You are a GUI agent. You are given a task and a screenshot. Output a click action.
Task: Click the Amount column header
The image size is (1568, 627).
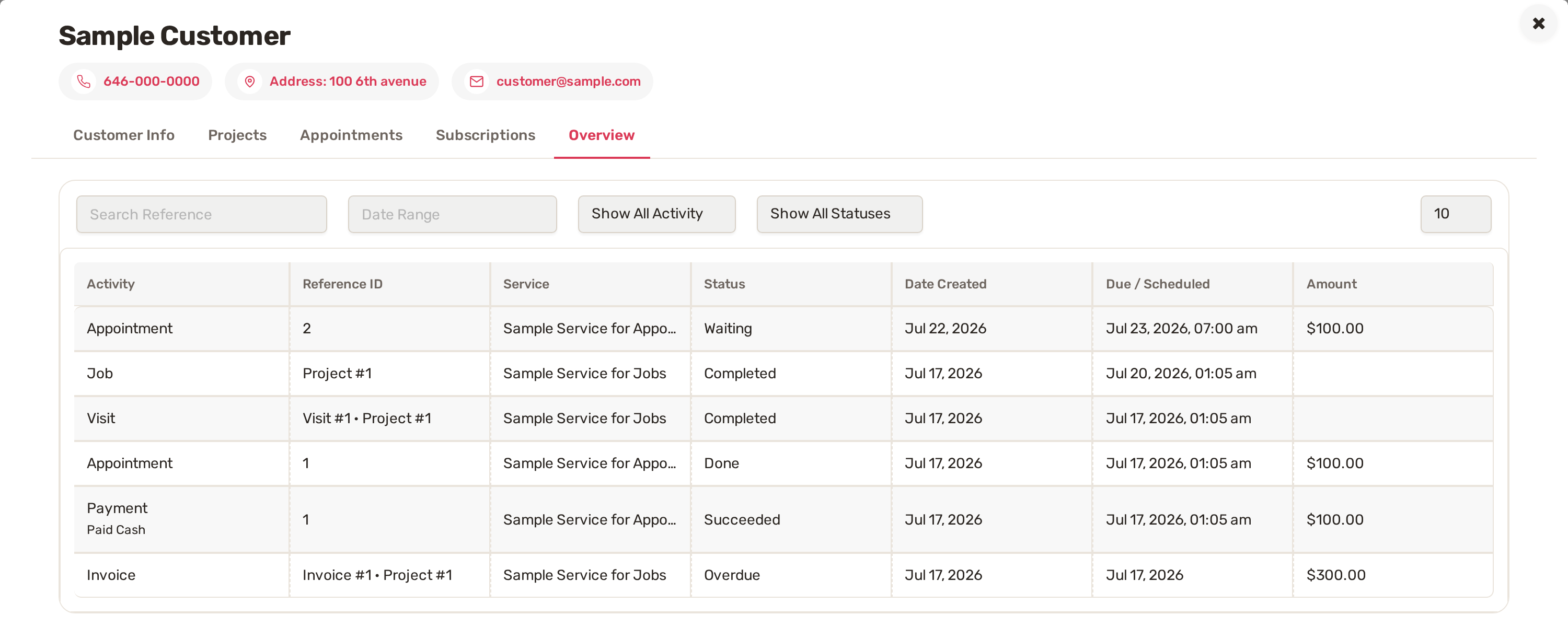[1393, 284]
